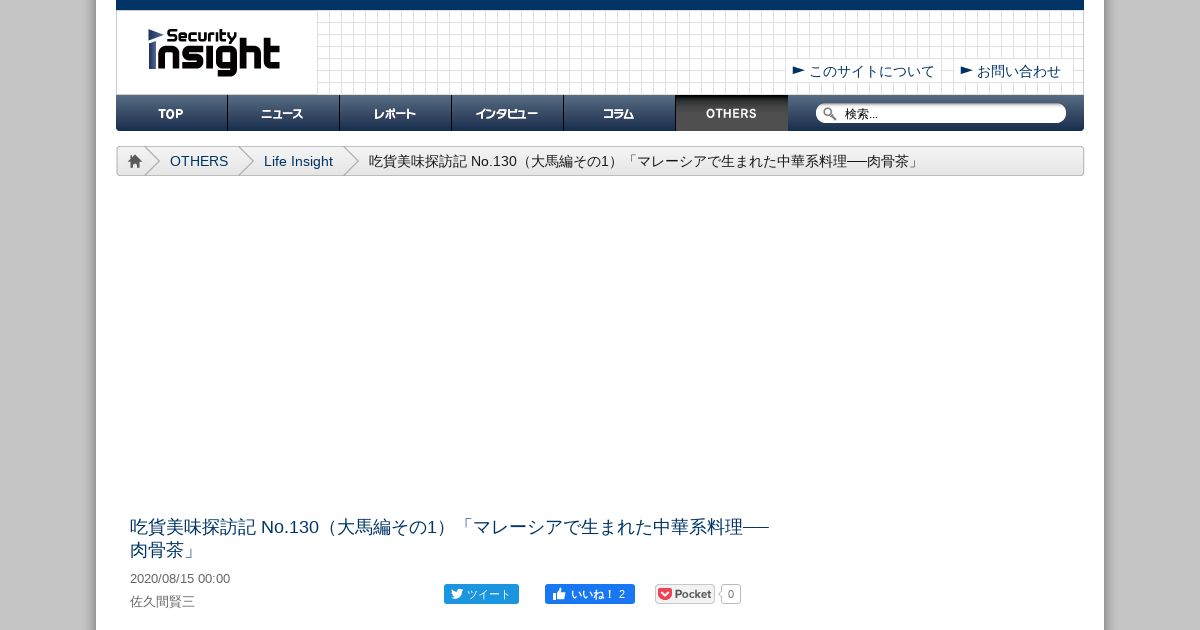The image size is (1200, 630).
Task: Click the Security Insight logo
Action: pos(214,52)
